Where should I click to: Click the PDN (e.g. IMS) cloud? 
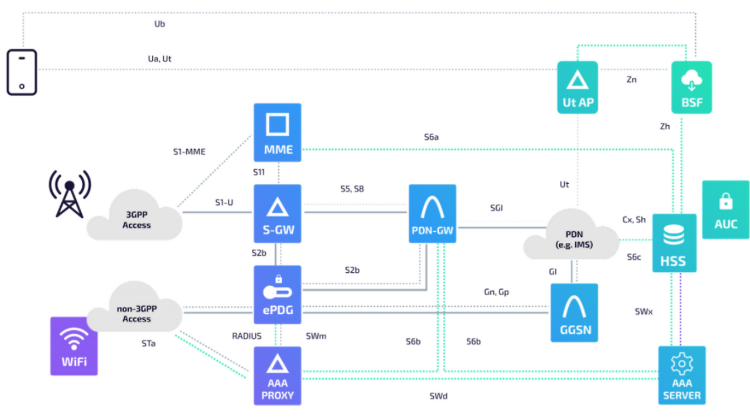click(572, 235)
